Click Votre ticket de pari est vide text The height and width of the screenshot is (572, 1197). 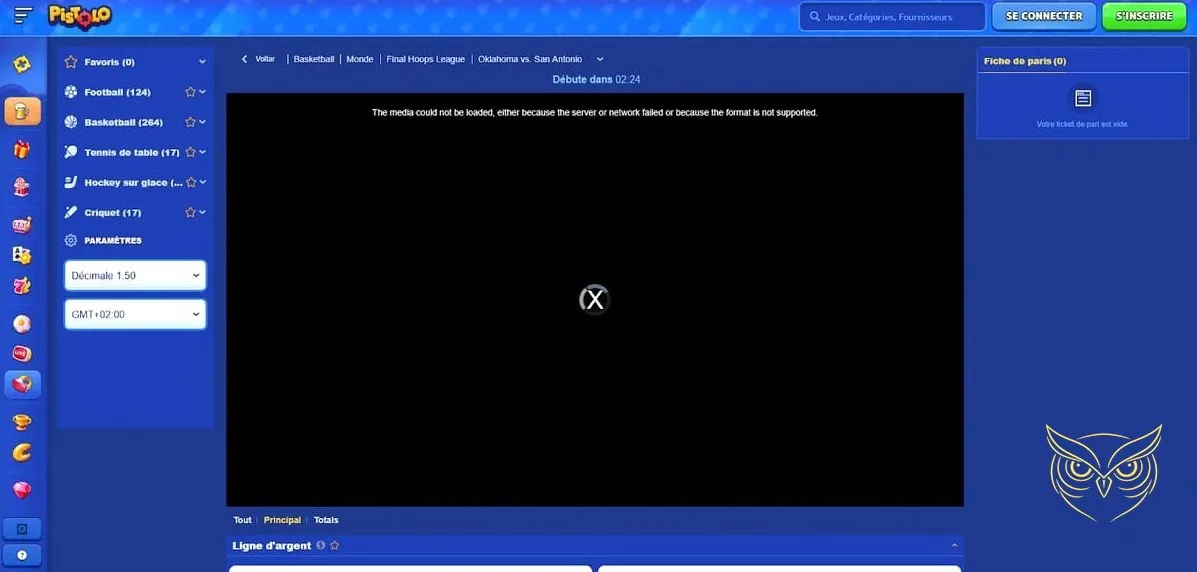tap(1082, 124)
